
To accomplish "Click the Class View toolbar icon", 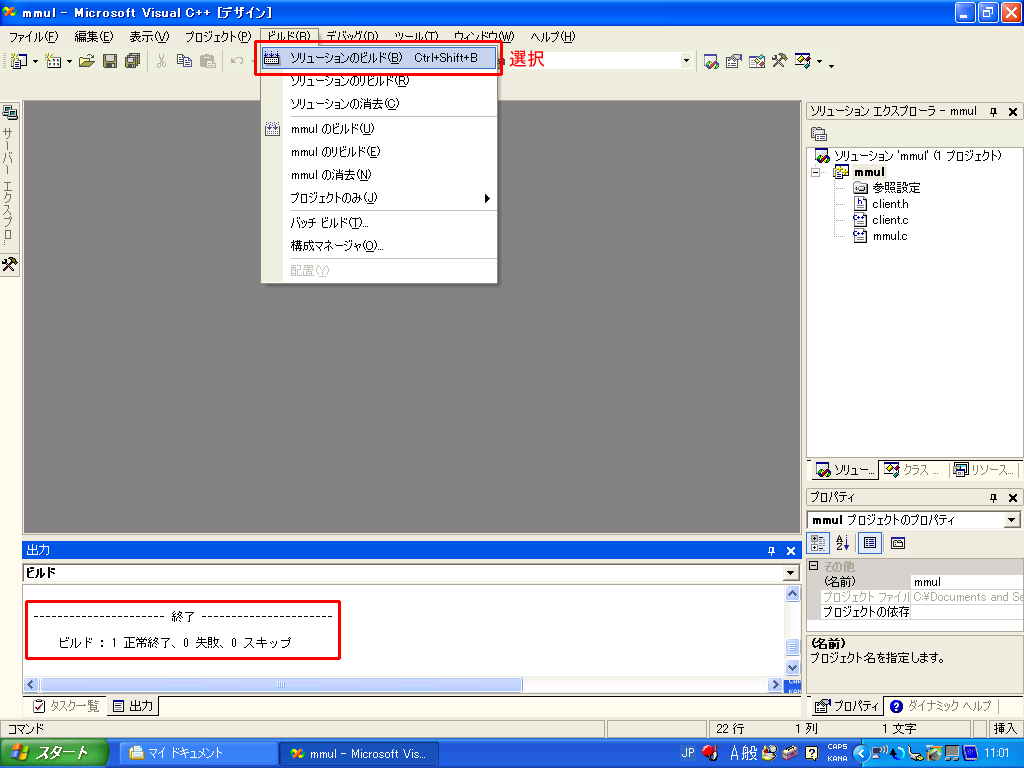I will click(x=803, y=61).
